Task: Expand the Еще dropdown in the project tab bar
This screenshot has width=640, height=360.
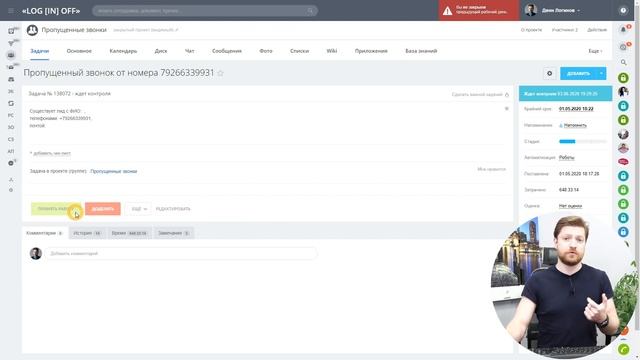Action: point(595,51)
